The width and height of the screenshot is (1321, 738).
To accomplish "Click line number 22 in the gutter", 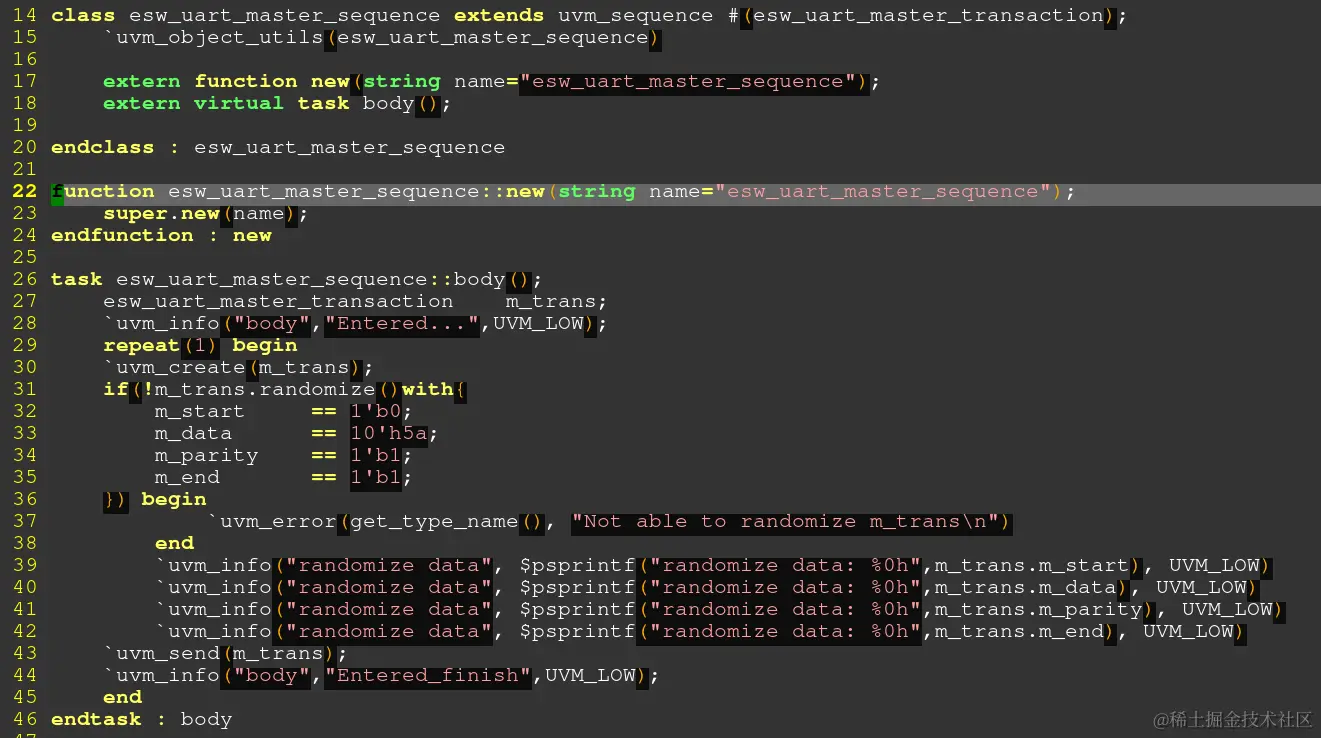I will tap(25, 192).
